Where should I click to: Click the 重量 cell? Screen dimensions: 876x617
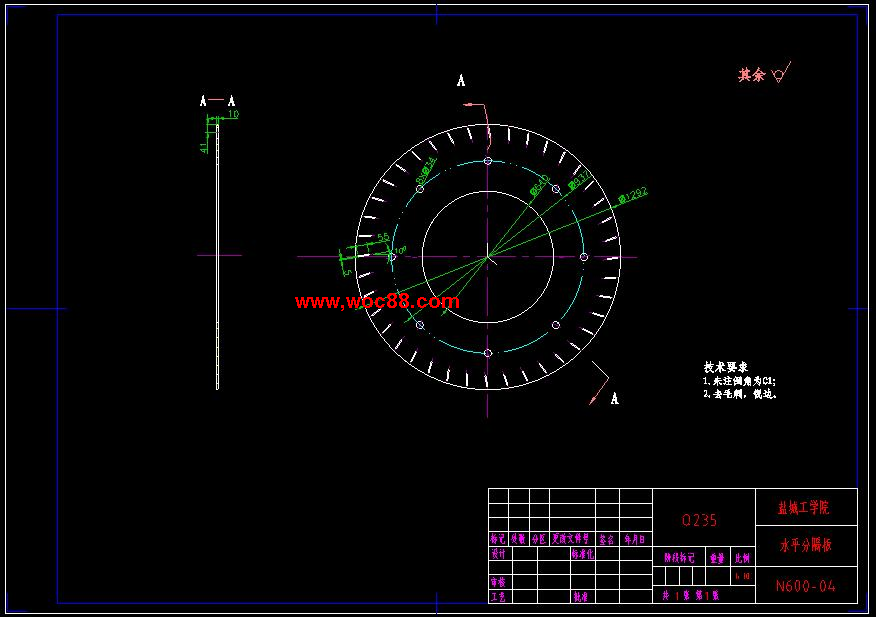click(x=717, y=558)
